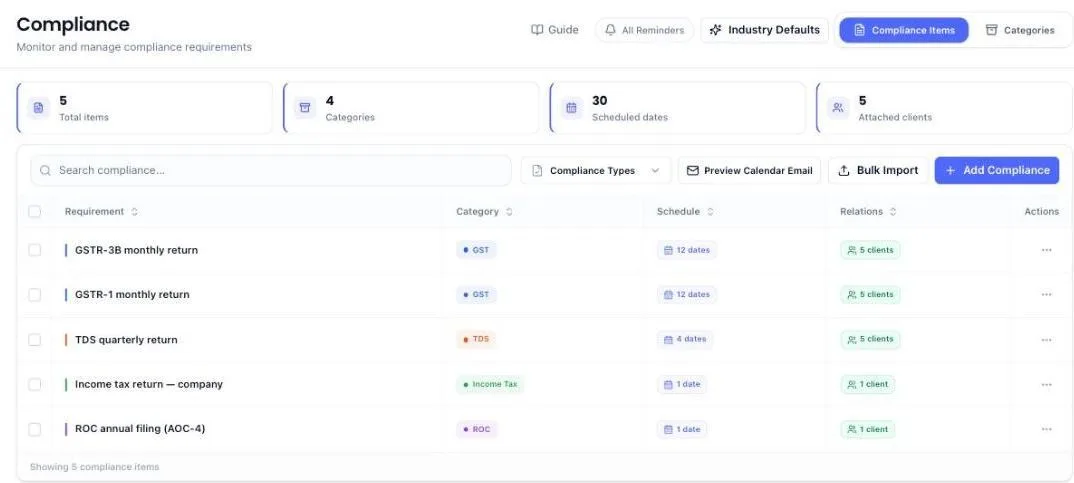The height and width of the screenshot is (483, 1074).
Task: Click the Total items document icon
Action: [x=38, y=108]
